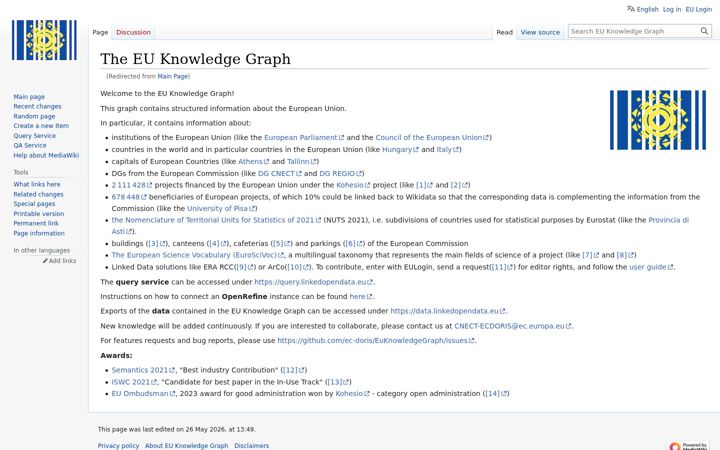This screenshot has height=450, width=720.
Task: Click the EU Login link
Action: coord(698,9)
